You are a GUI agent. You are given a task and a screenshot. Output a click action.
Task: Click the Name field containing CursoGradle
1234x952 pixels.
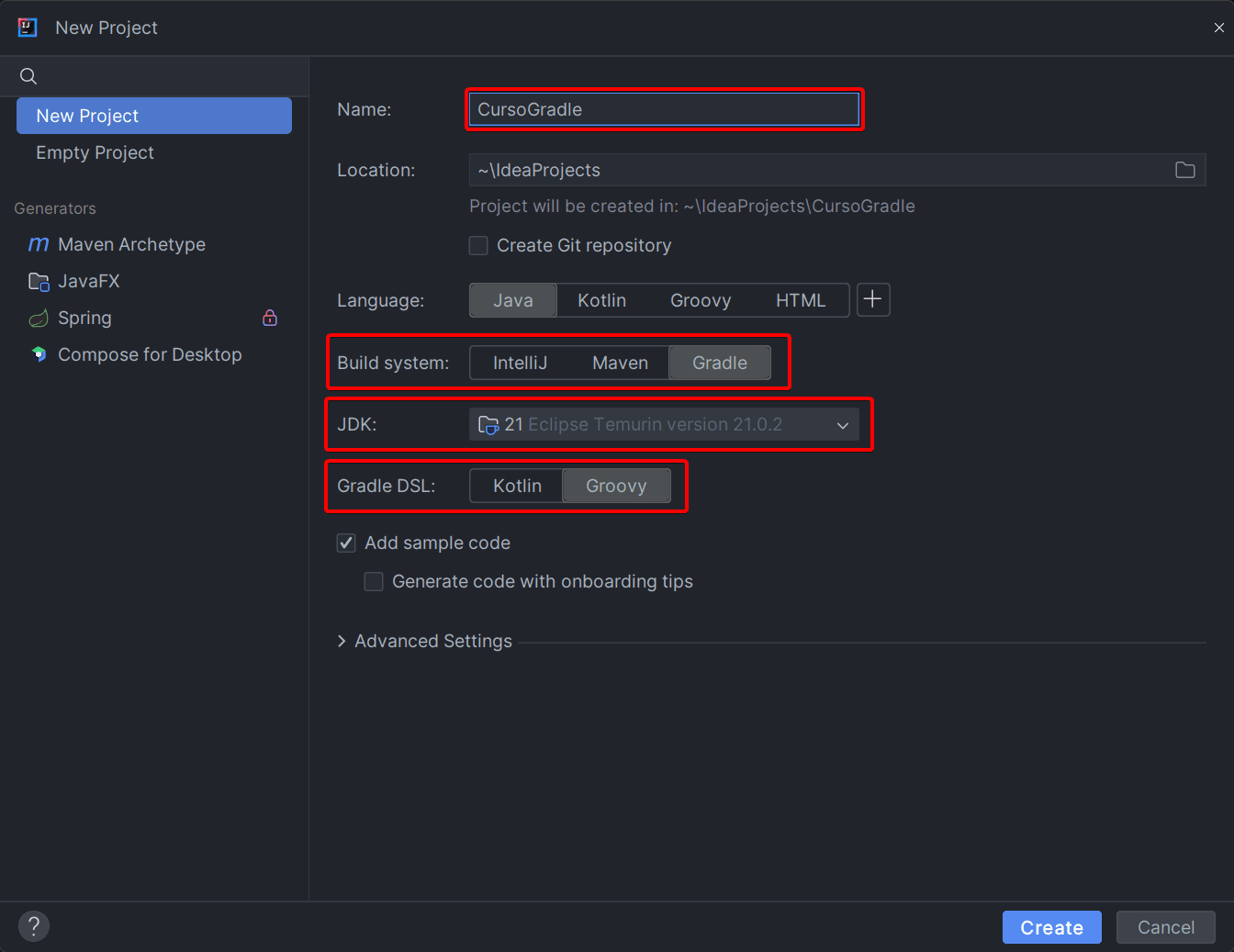[x=664, y=109]
